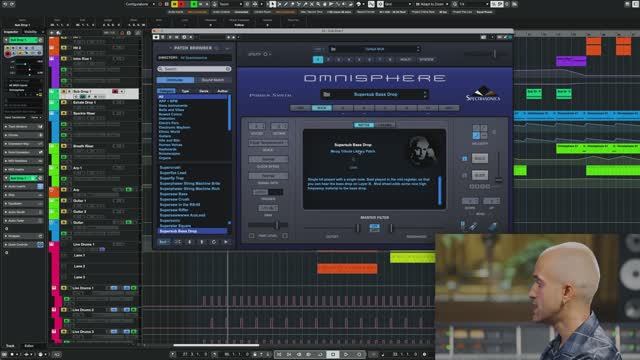
Task: Open the Sort menu in browser footer
Action: 163,242
